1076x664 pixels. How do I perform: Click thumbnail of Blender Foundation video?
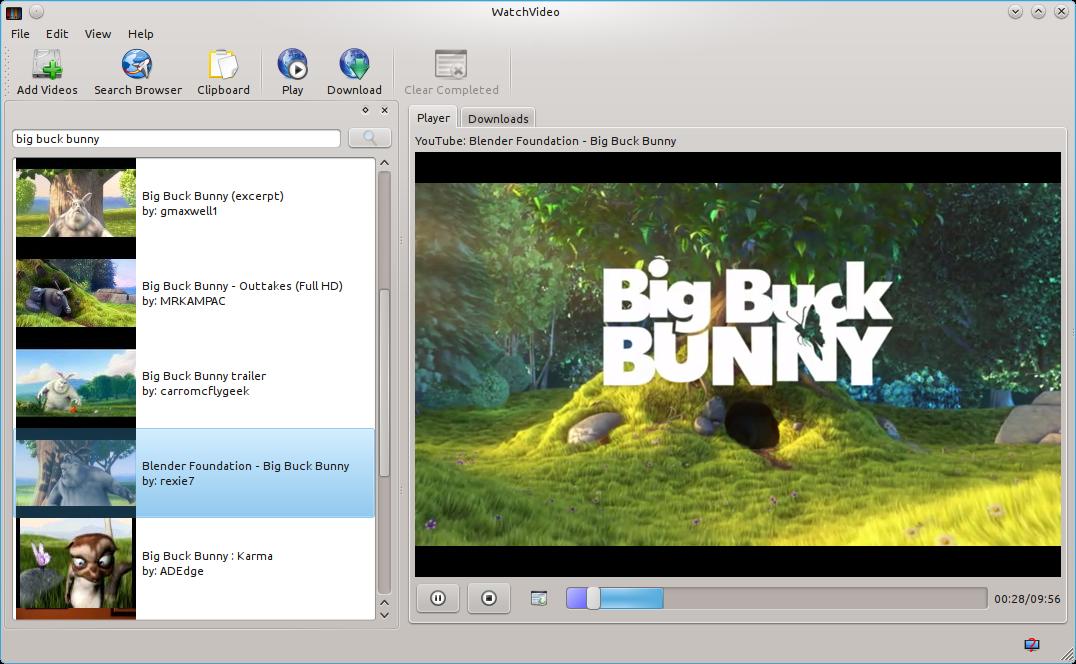coord(75,473)
